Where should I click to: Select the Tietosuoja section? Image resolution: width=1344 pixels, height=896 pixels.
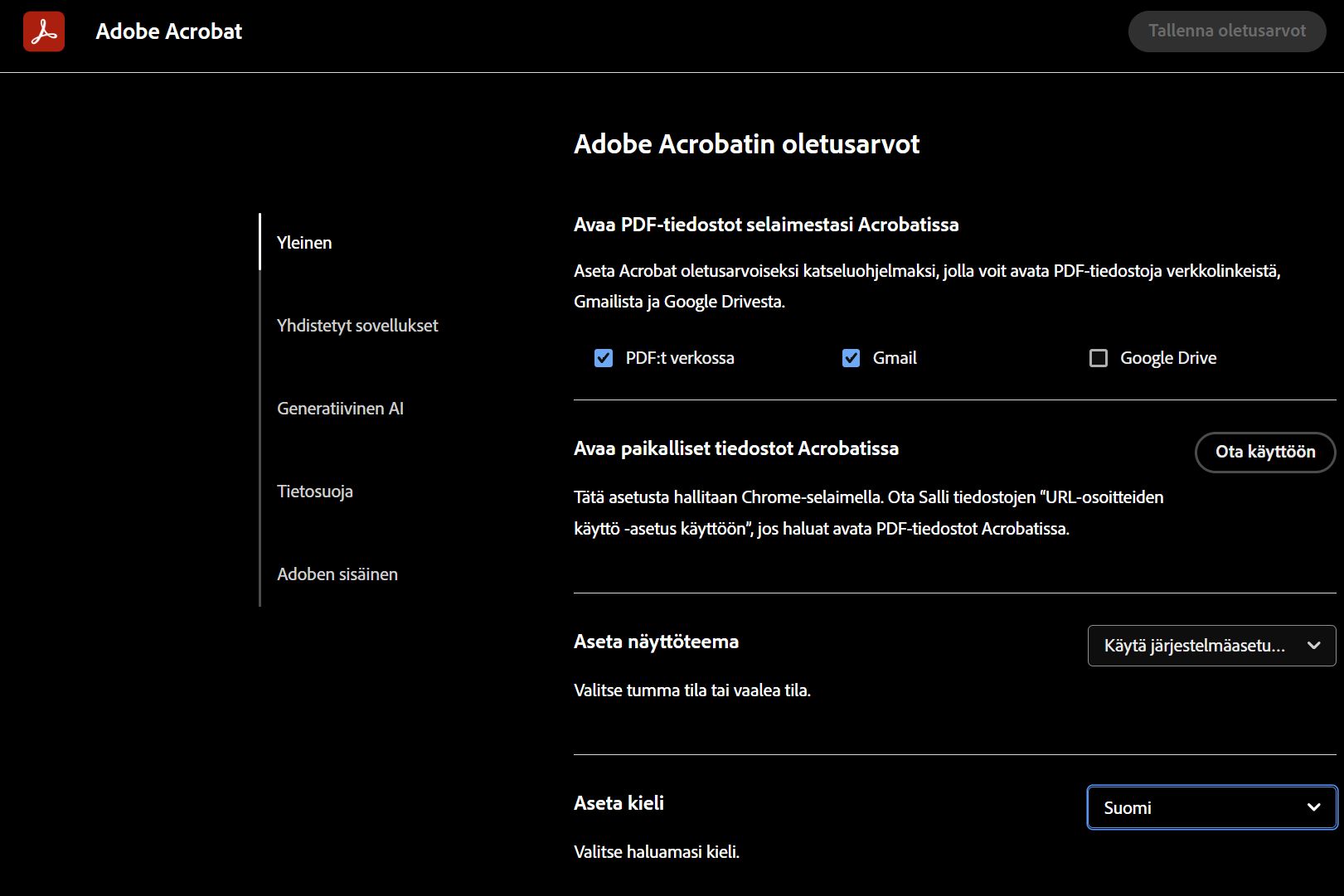pyautogui.click(x=314, y=491)
